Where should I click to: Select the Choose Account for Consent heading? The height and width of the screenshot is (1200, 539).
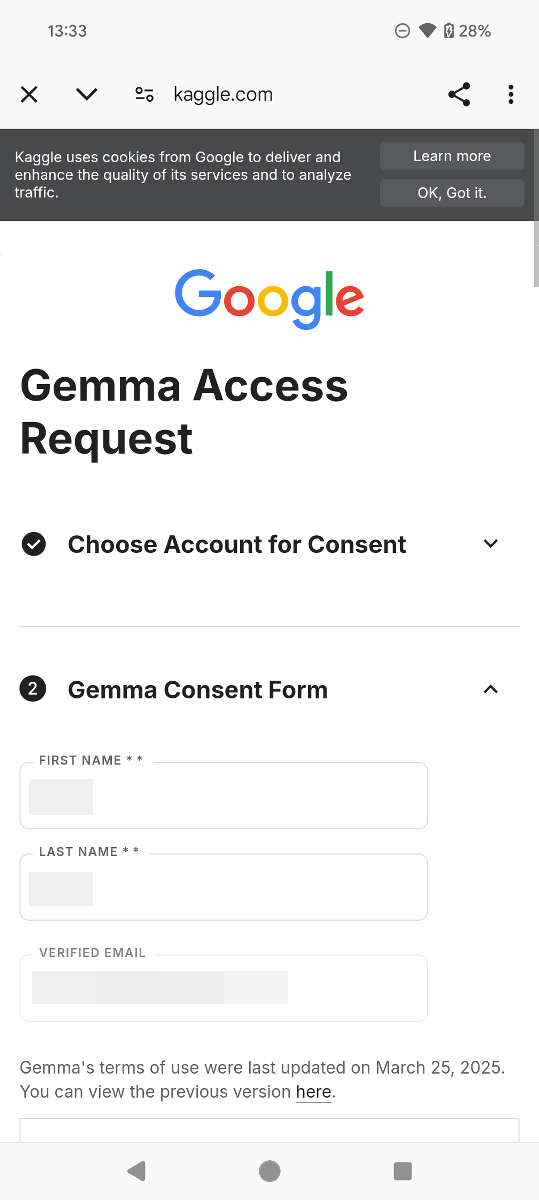[237, 544]
